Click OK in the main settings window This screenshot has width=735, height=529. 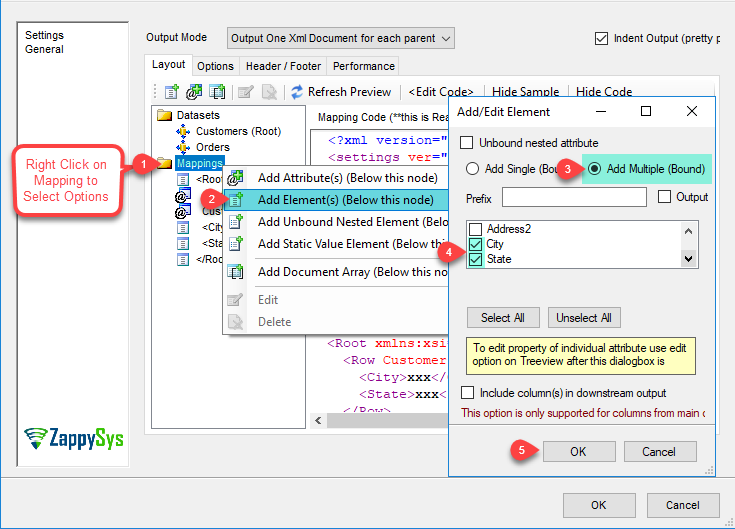click(x=599, y=505)
